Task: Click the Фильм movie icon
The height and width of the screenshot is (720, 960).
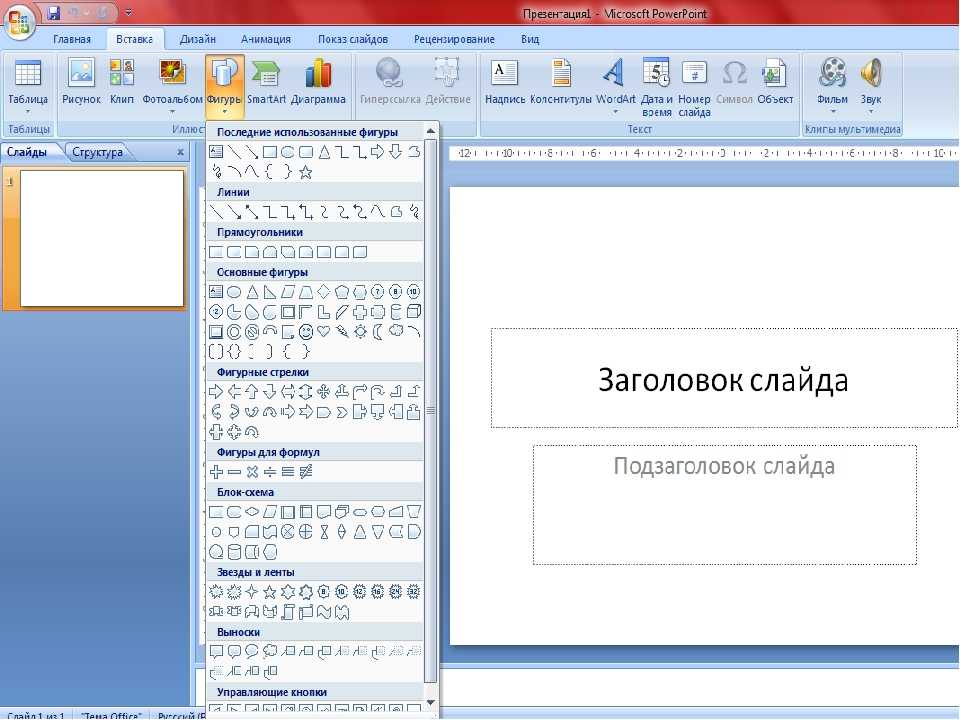Action: pyautogui.click(x=833, y=73)
